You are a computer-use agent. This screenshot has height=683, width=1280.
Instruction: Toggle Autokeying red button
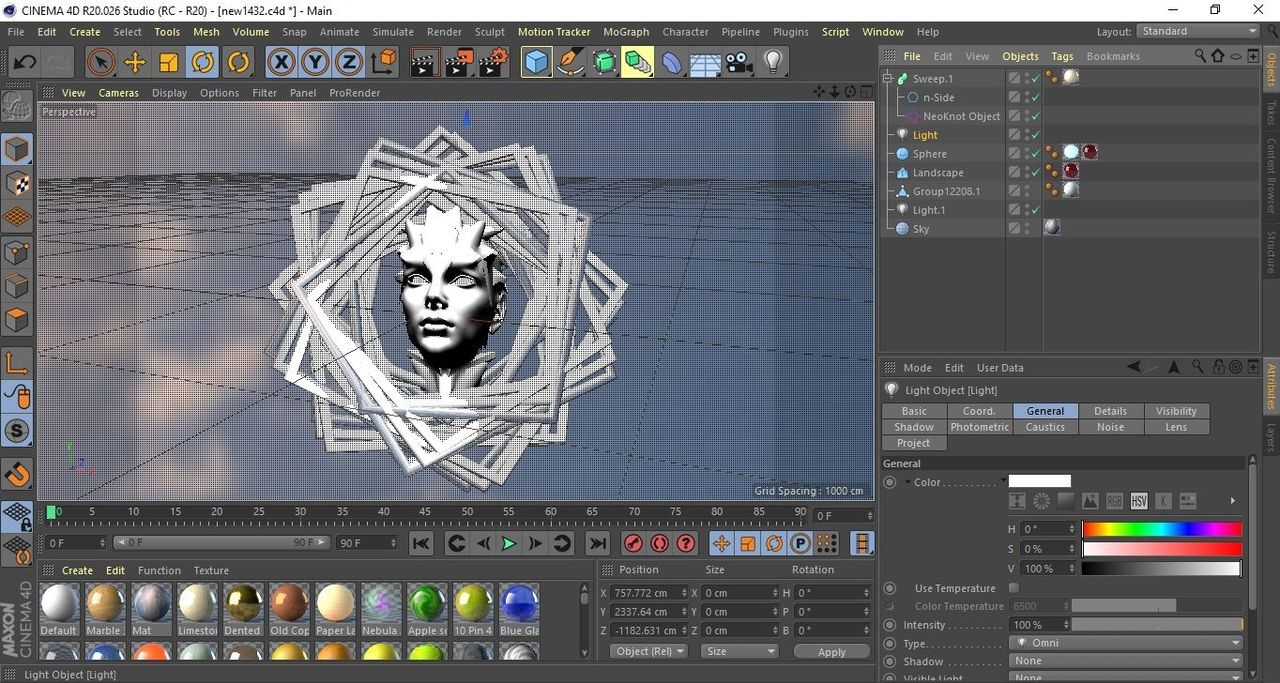pos(659,543)
